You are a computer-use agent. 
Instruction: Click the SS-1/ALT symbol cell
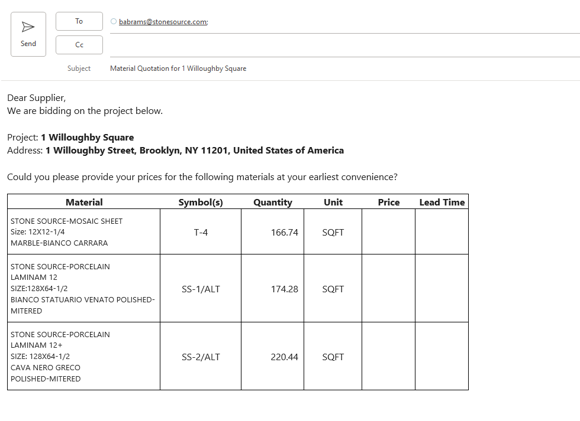201,289
